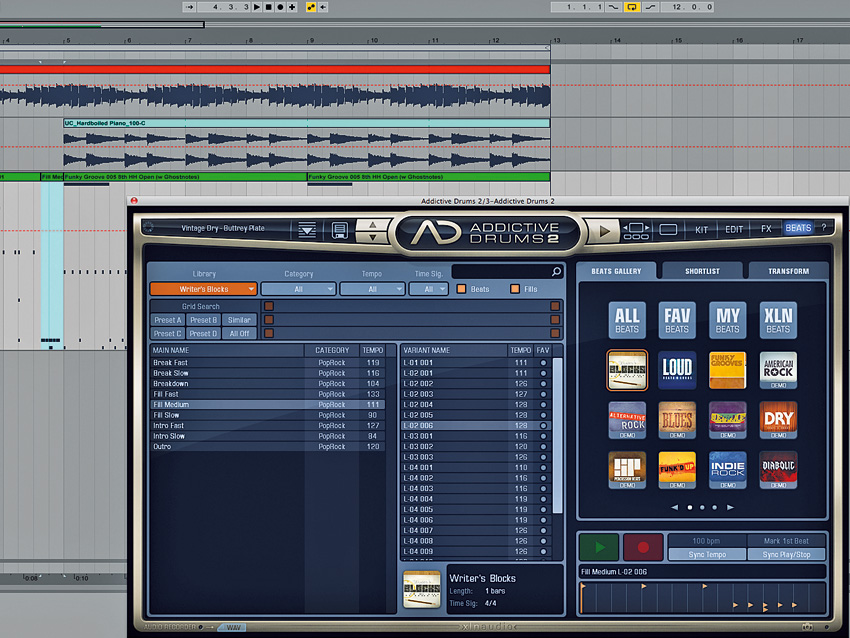Screen dimensions: 850x638
Task: Open the Library dropdown Writer's Blocks
Action: [x=203, y=289]
